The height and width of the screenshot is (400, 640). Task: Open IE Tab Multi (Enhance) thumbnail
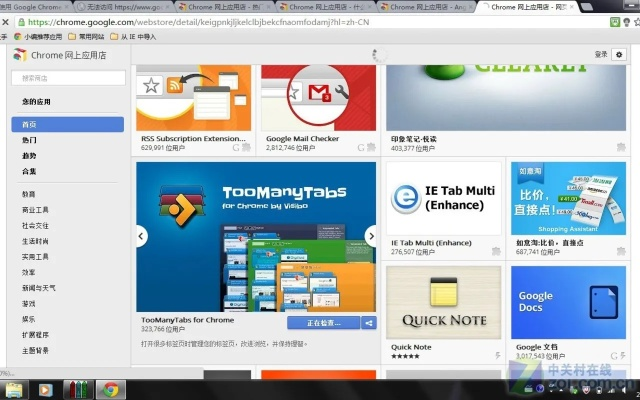click(x=444, y=198)
